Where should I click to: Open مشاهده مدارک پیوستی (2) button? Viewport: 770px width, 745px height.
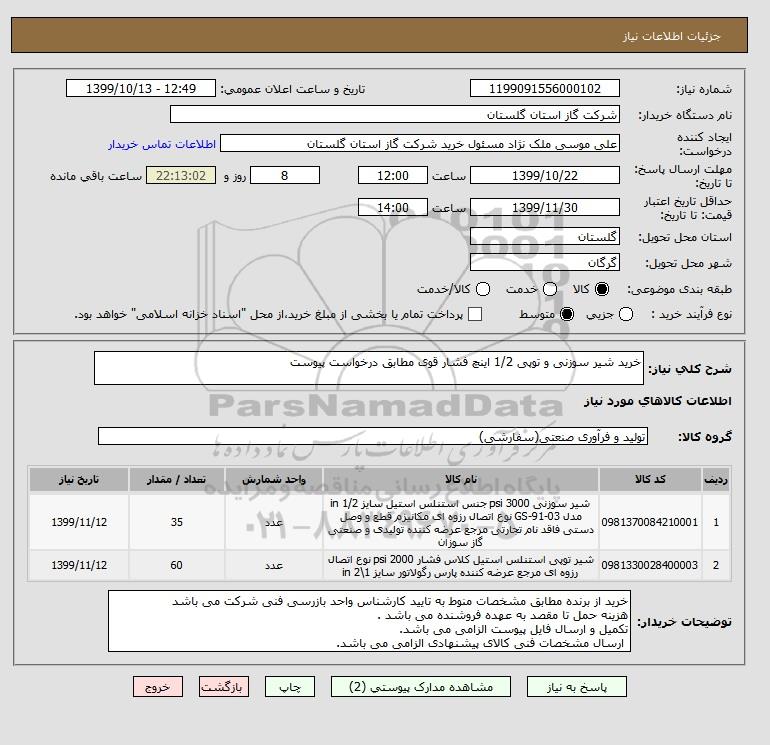(x=421, y=687)
